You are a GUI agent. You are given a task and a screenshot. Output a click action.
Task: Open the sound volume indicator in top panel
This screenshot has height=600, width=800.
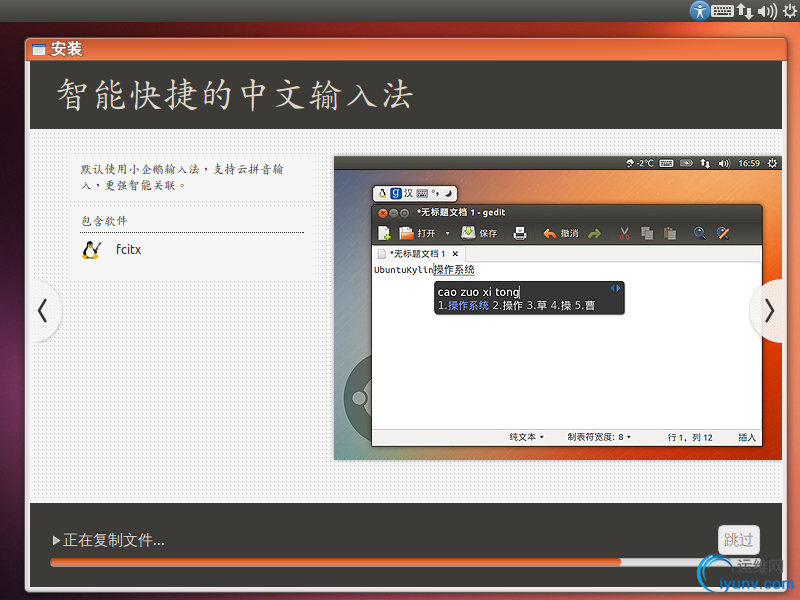tap(767, 11)
